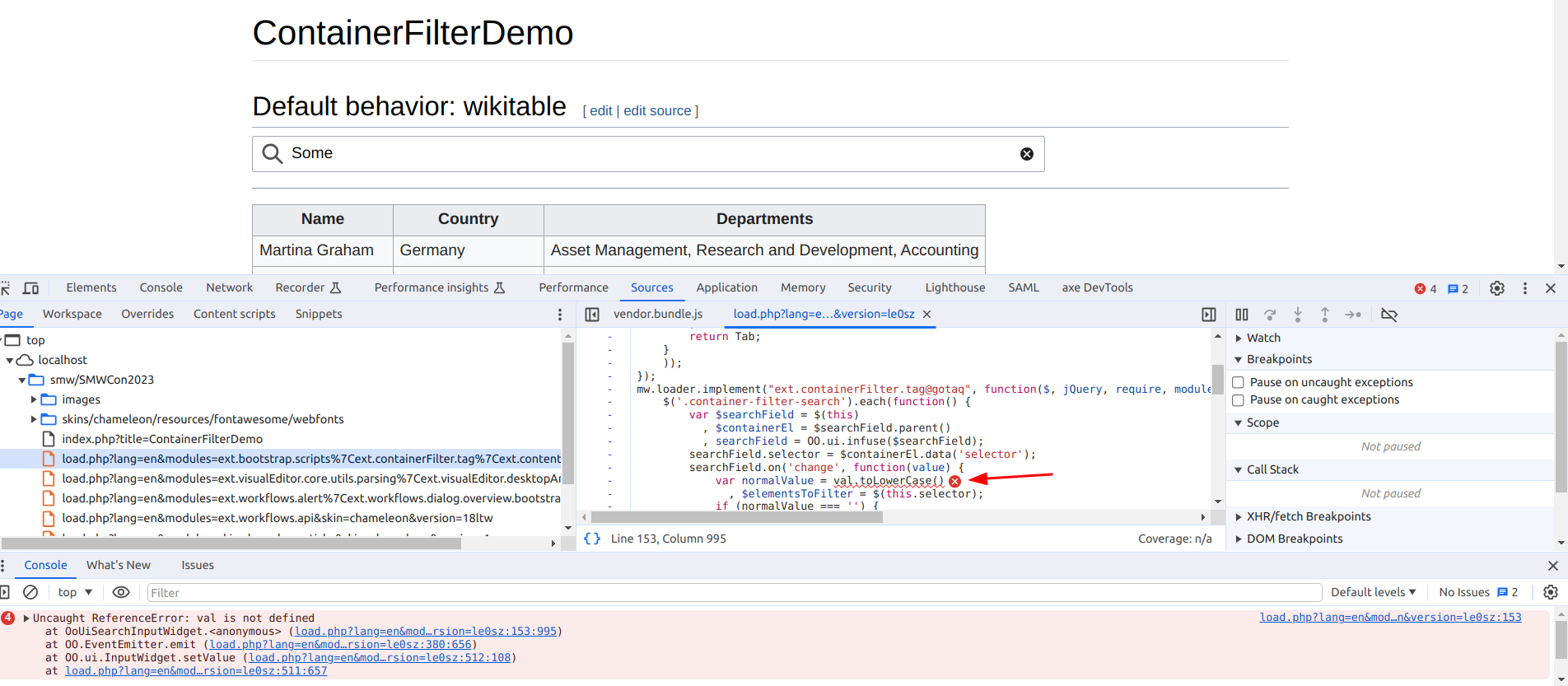Viewport: 1568px width, 686px height.
Task: Expand the Watch section
Action: (1238, 338)
